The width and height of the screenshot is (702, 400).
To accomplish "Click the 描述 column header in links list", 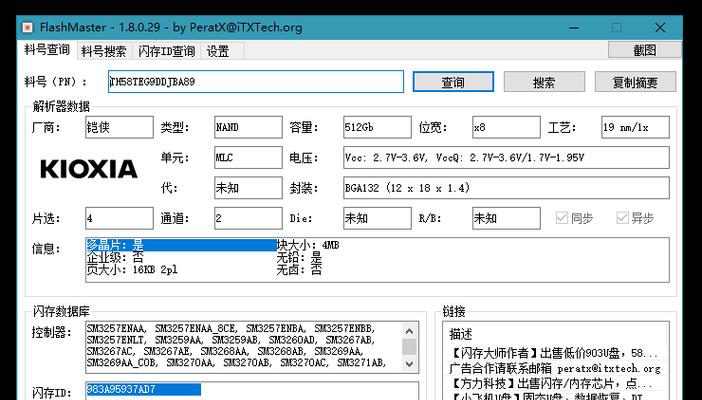I will click(x=460, y=334).
